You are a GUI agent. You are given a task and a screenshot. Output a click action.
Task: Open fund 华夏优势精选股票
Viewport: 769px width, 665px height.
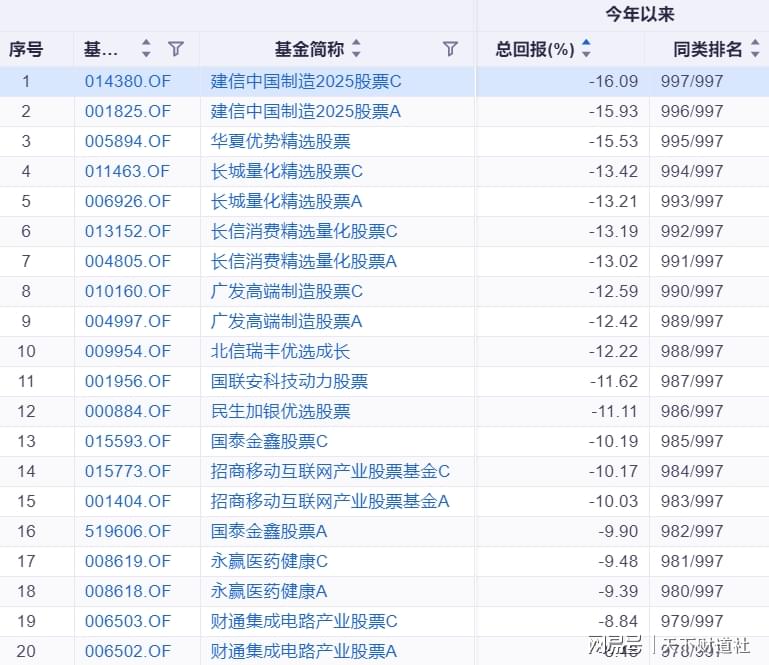pos(281,141)
